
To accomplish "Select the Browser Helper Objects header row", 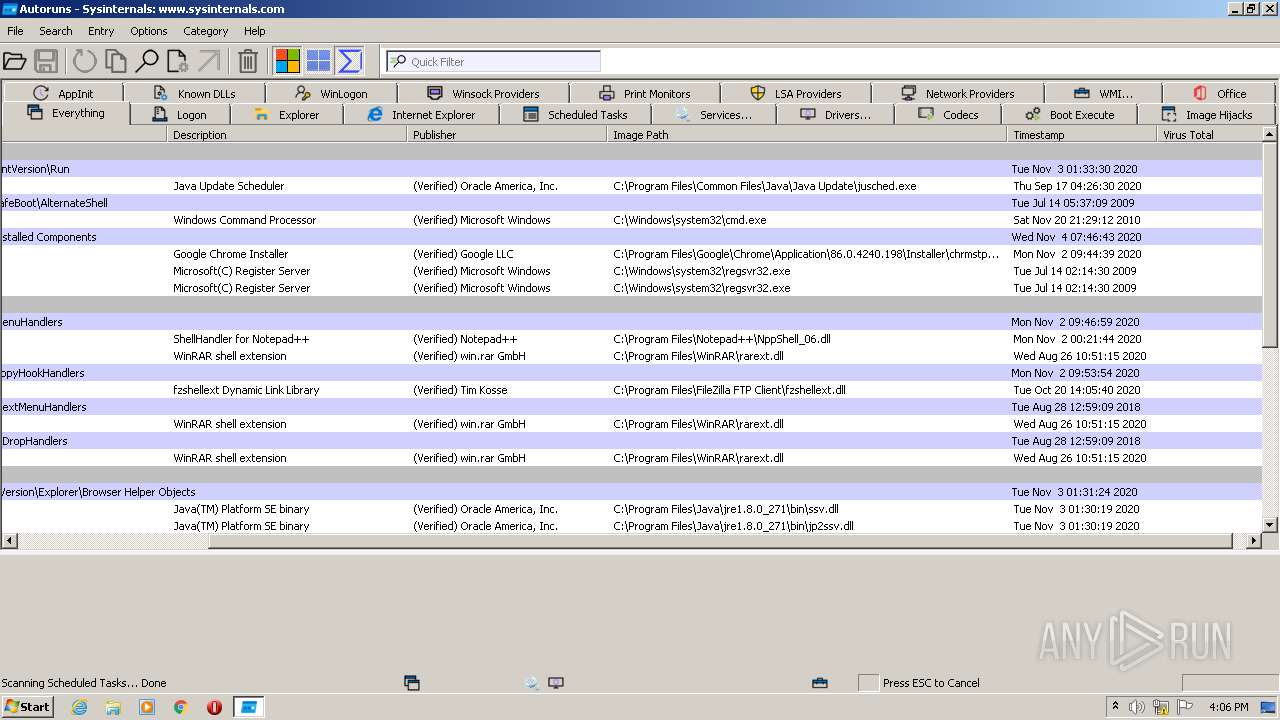I will point(632,492).
